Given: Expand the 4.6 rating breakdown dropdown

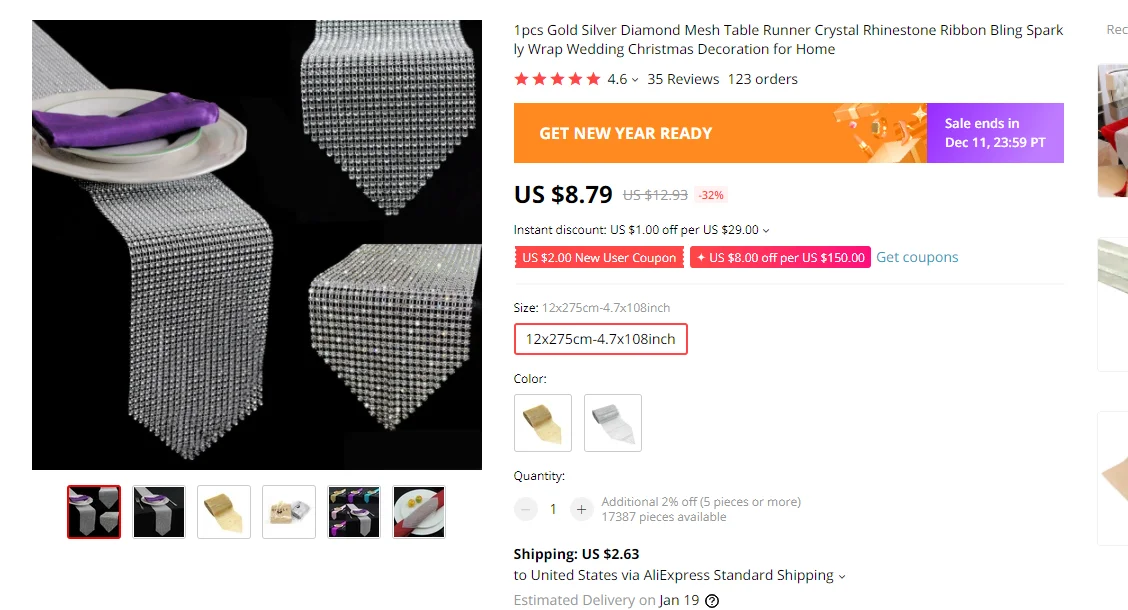Looking at the screenshot, I should pyautogui.click(x=635, y=80).
